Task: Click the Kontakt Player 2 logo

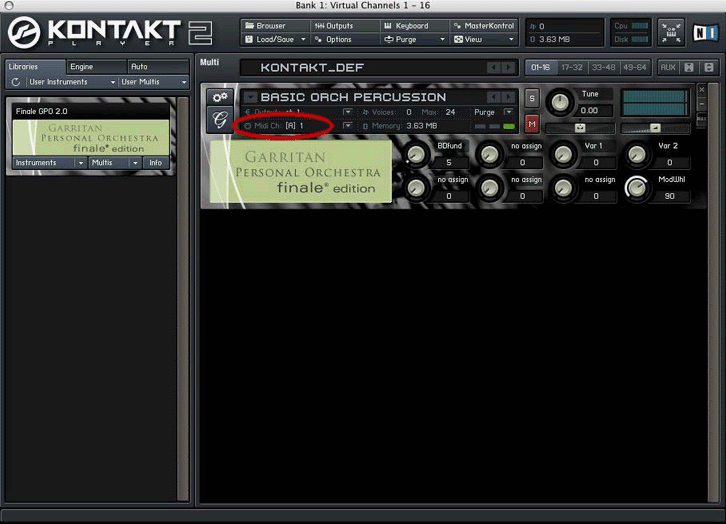Action: pos(110,32)
